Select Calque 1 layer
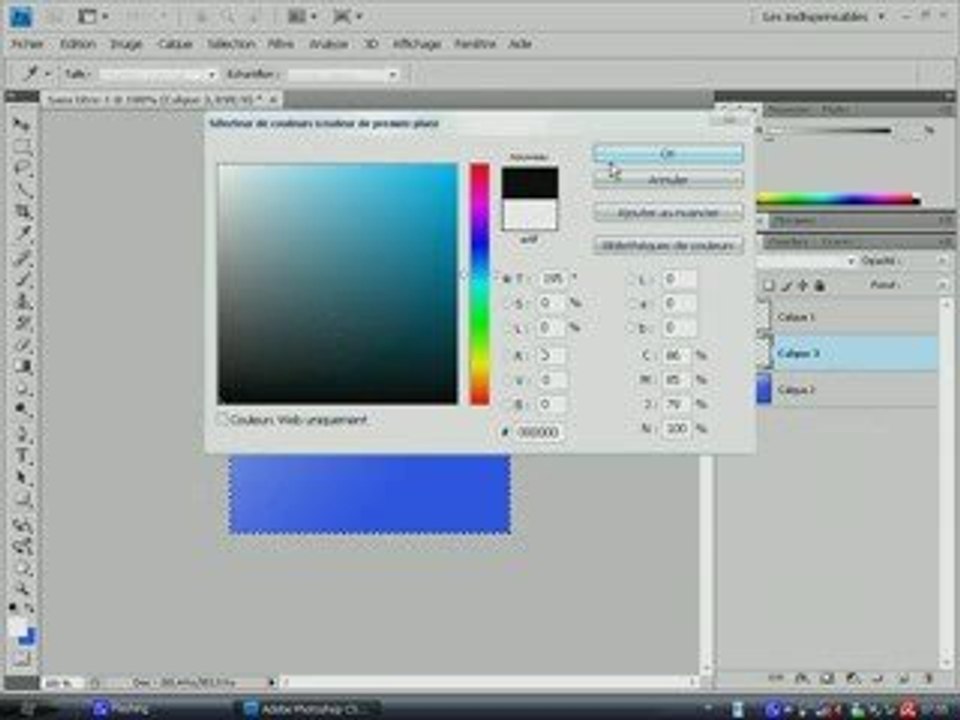Screen dimensions: 960x720 pos(848,317)
